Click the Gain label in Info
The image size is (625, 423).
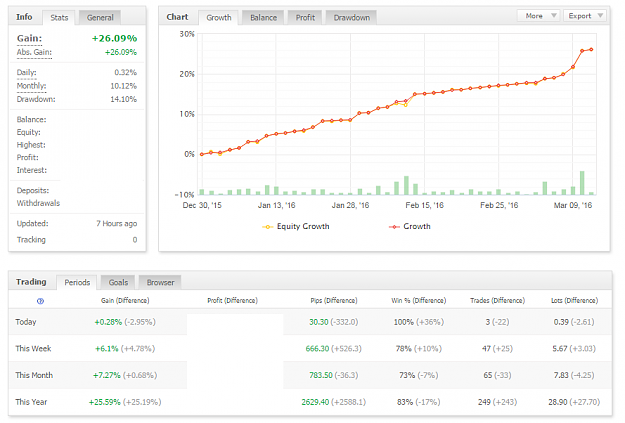click(29, 38)
